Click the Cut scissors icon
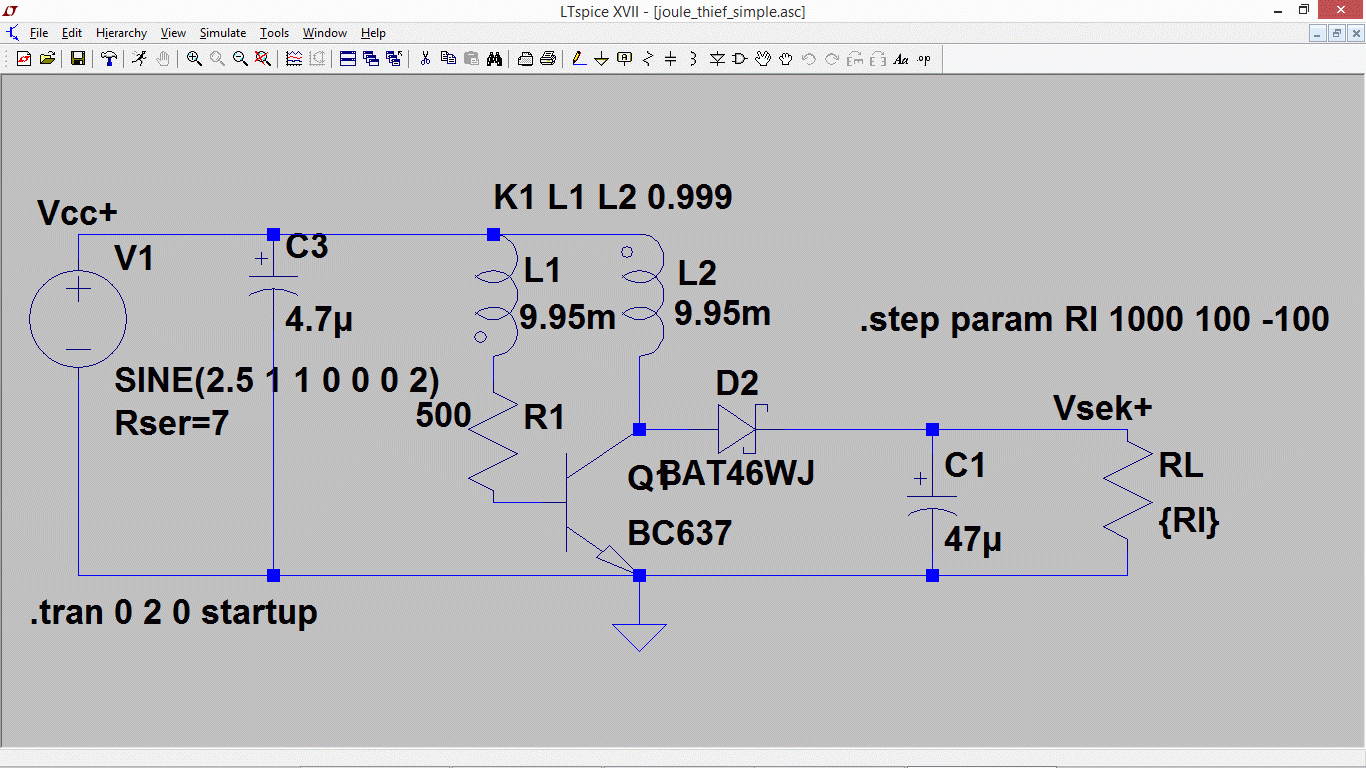 (424, 59)
